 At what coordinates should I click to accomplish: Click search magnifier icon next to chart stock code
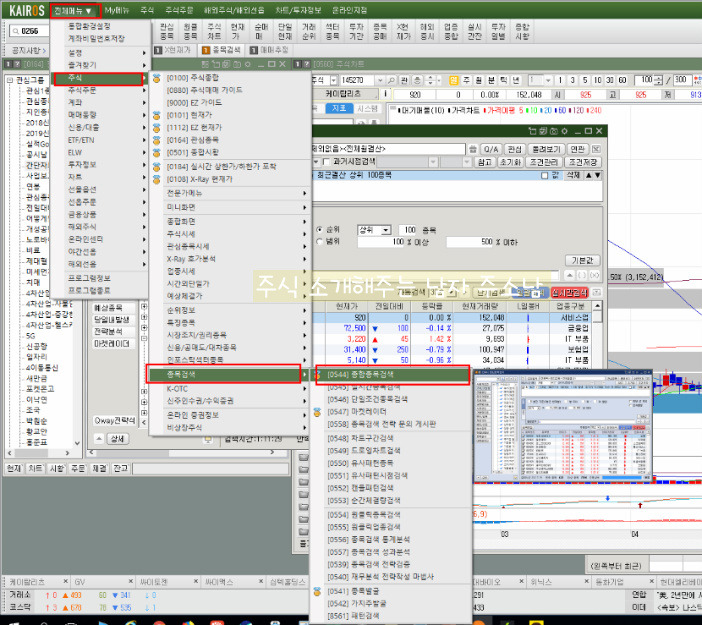(x=391, y=80)
